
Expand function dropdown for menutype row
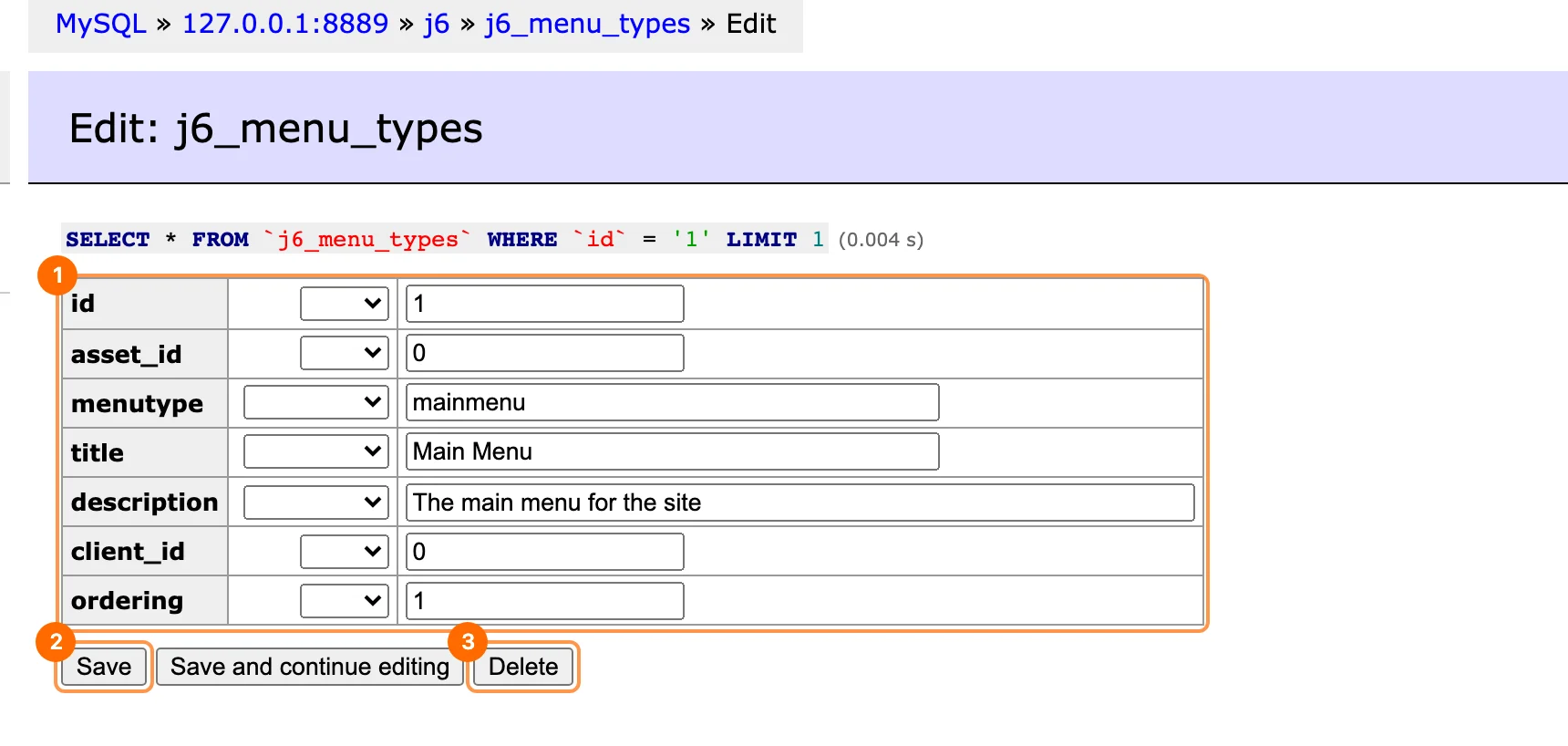tap(316, 402)
